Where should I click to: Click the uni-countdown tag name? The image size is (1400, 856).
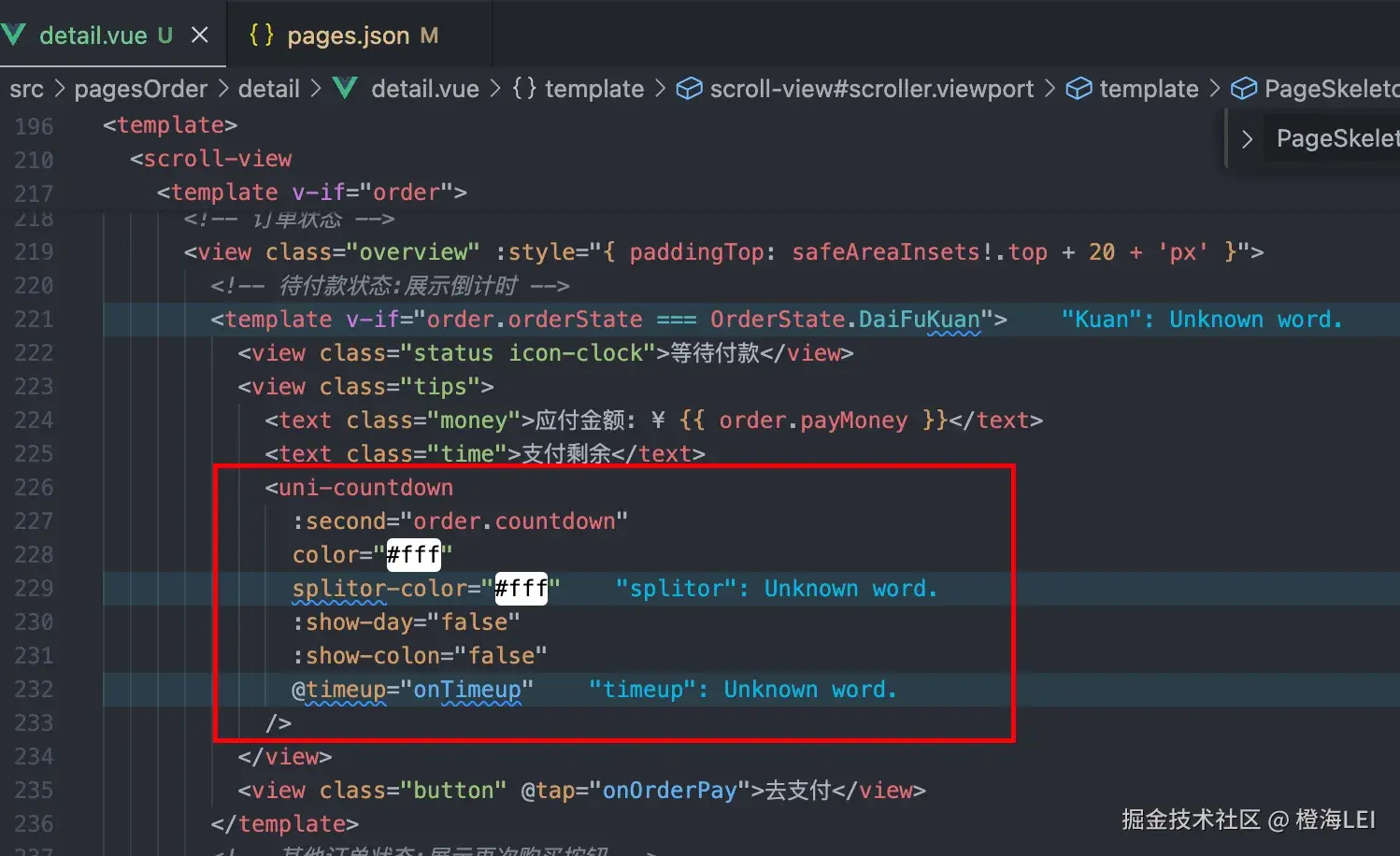pos(366,488)
